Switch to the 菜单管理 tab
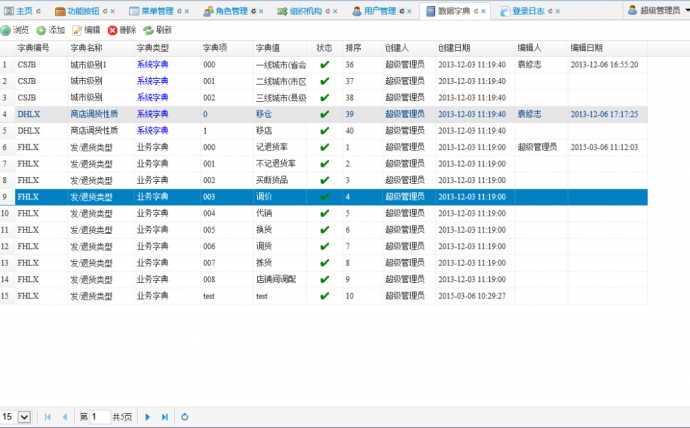The height and width of the screenshot is (428, 690). click(154, 11)
